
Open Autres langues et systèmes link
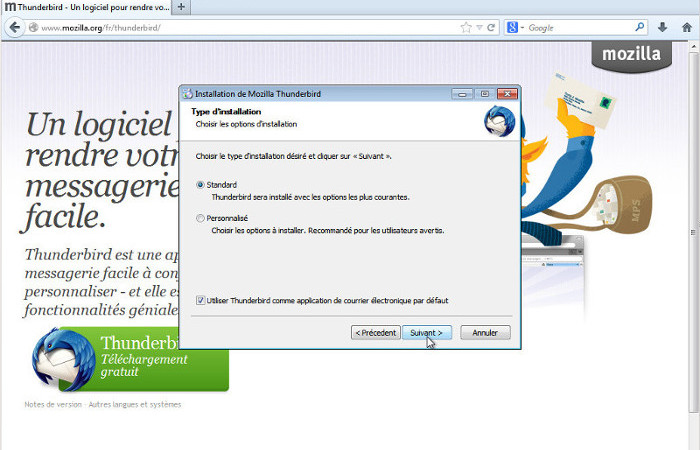pyautogui.click(x=135, y=404)
